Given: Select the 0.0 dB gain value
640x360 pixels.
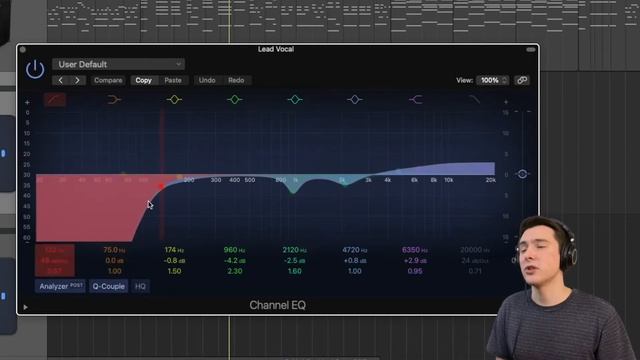Looking at the screenshot, I should click(x=114, y=260).
